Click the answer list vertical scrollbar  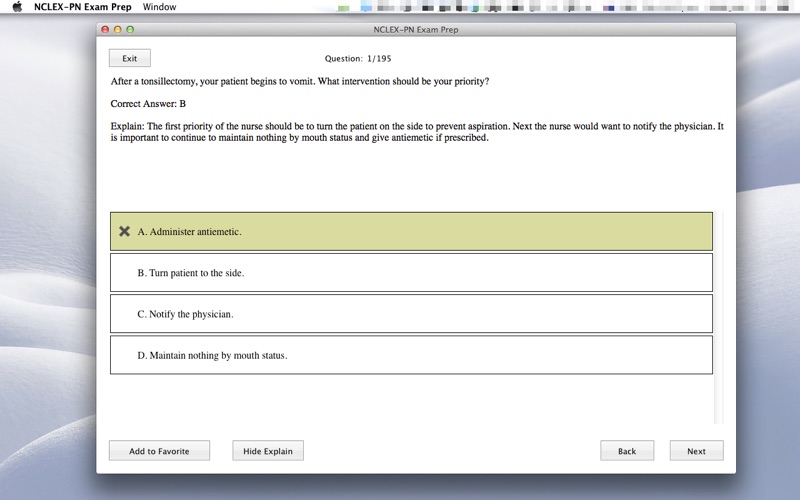[719, 317]
